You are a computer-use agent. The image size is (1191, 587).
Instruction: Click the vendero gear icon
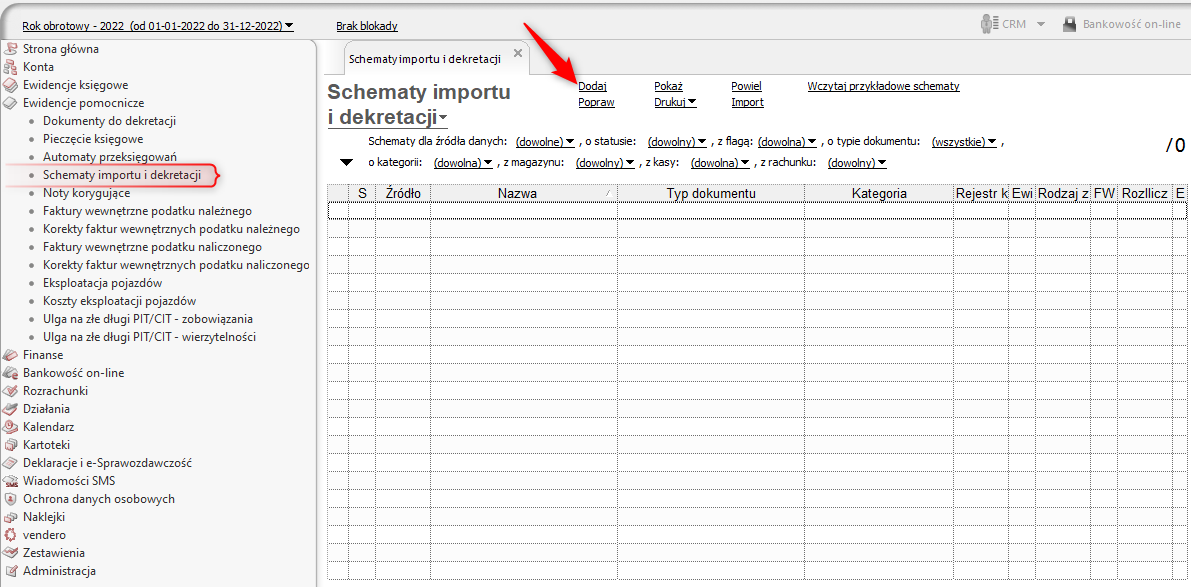(11, 535)
